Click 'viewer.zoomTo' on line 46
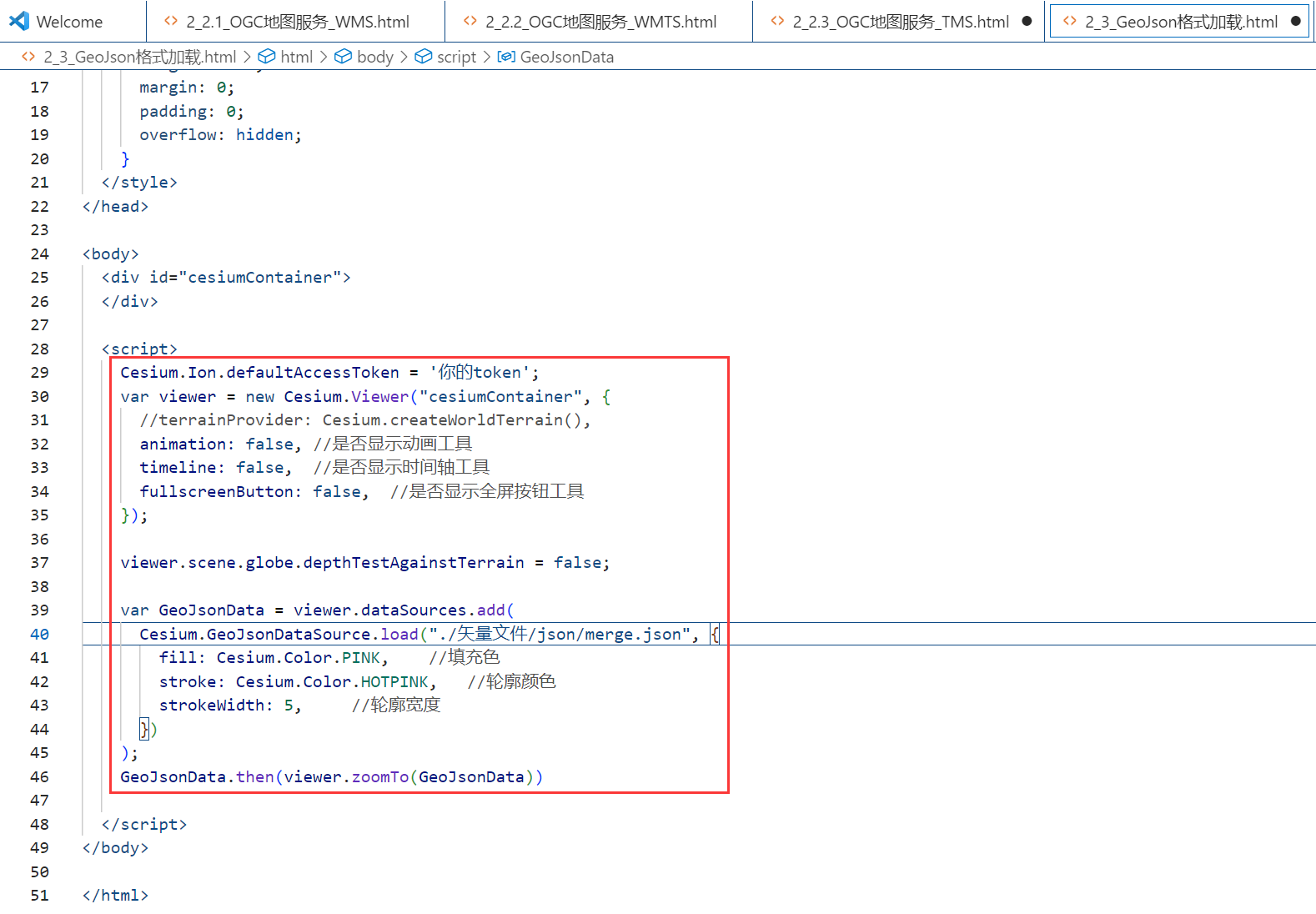1316x914 pixels. click(x=346, y=777)
